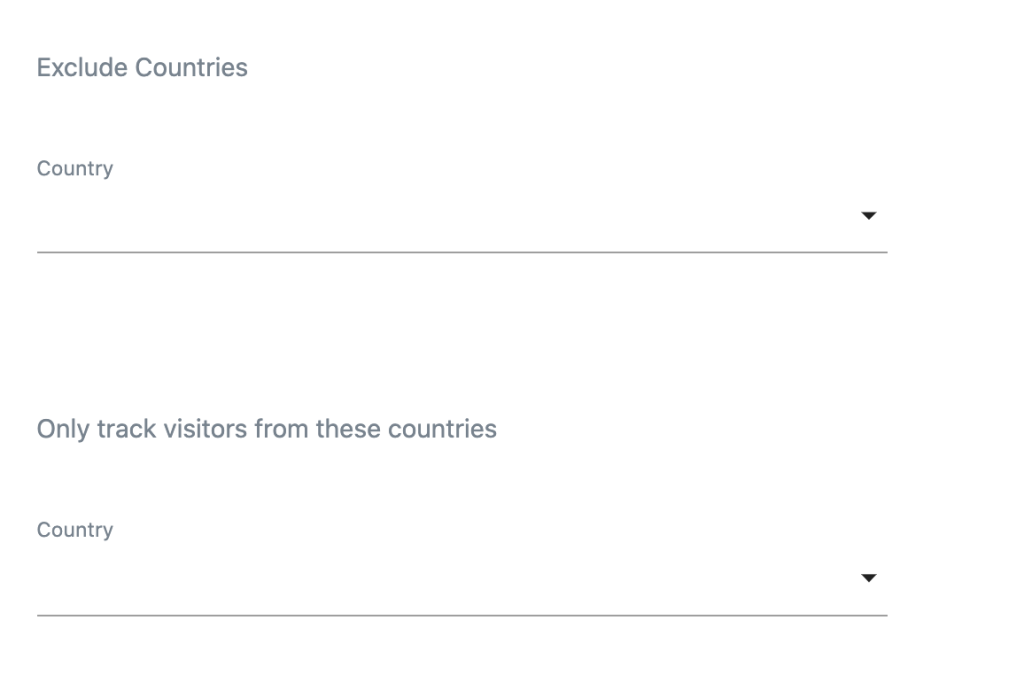Select the 'Exclude Countries' heading text
Image resolution: width=1024 pixels, height=690 pixels.
pos(142,67)
